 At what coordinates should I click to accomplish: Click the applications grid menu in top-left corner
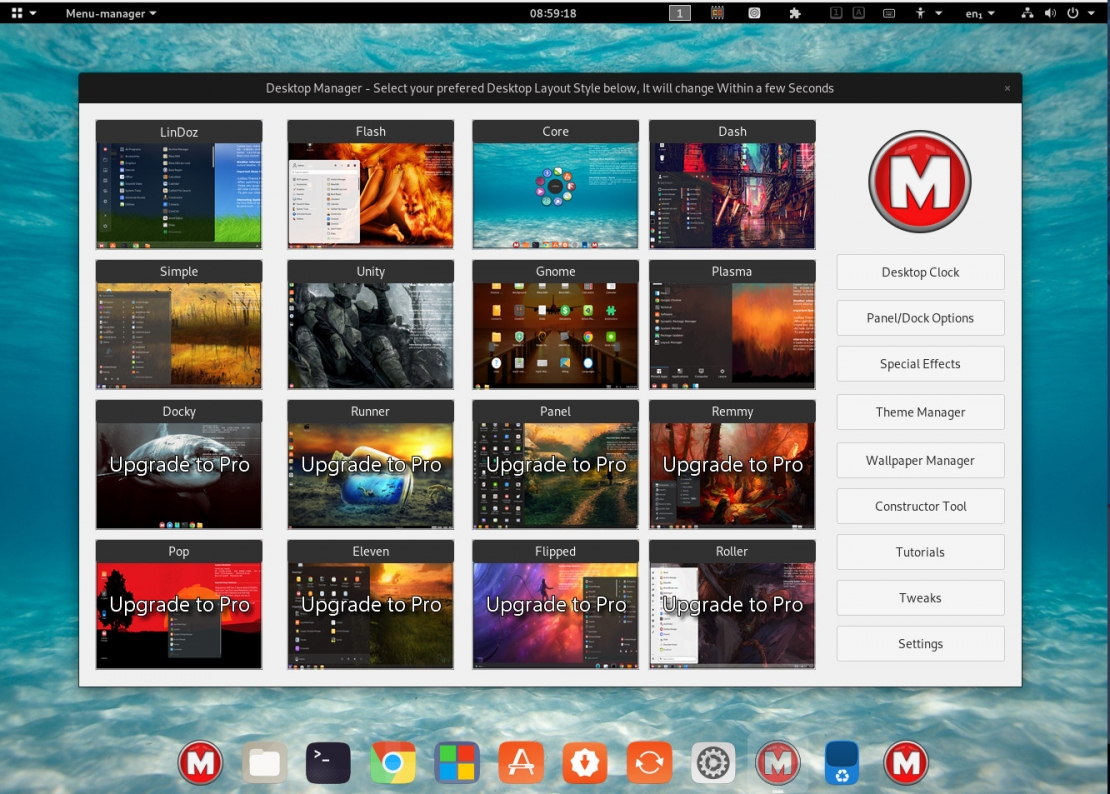coord(18,13)
